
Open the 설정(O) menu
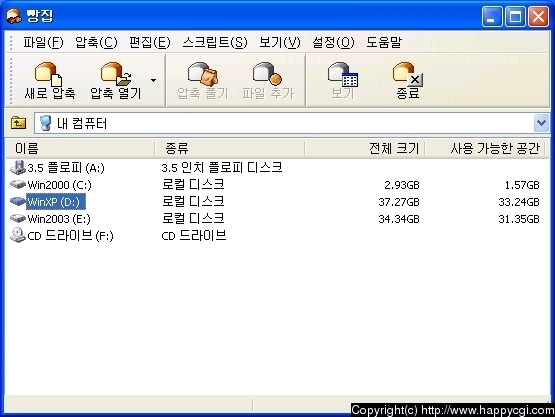[x=333, y=42]
